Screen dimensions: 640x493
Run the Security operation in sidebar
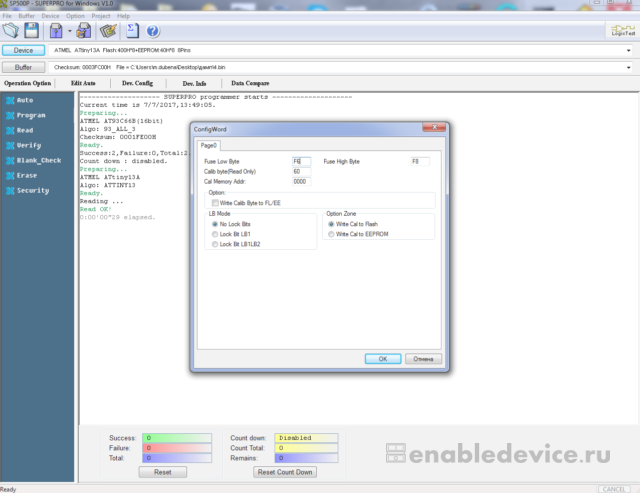click(28, 191)
